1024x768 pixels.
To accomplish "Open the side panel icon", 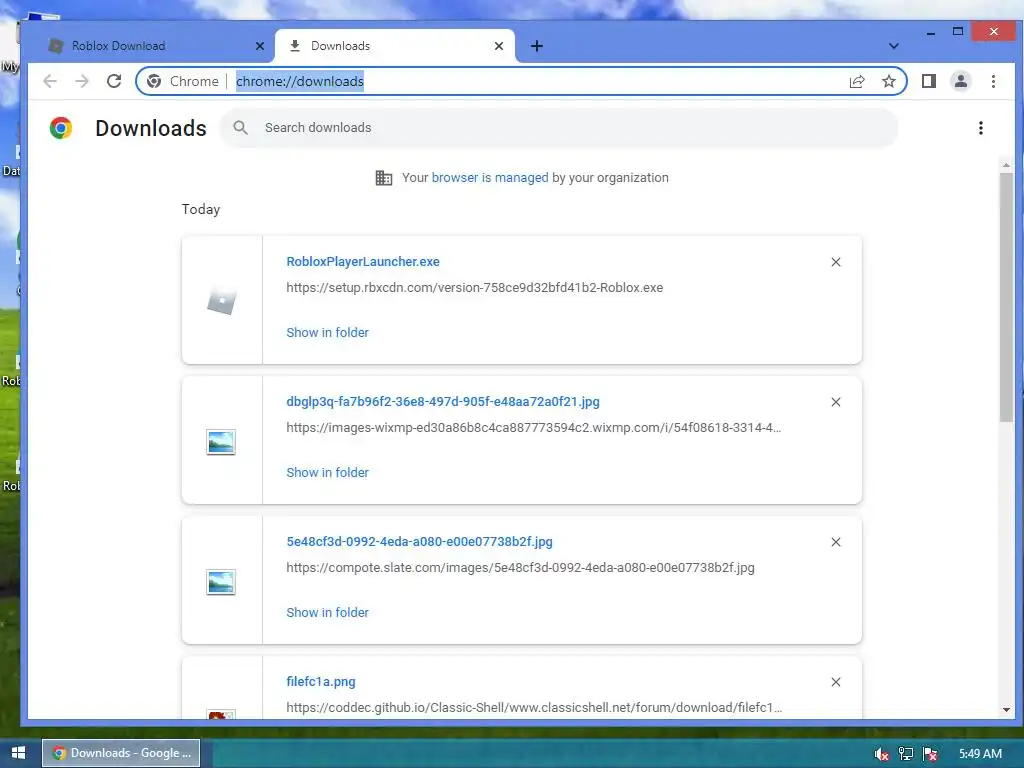I will point(929,81).
